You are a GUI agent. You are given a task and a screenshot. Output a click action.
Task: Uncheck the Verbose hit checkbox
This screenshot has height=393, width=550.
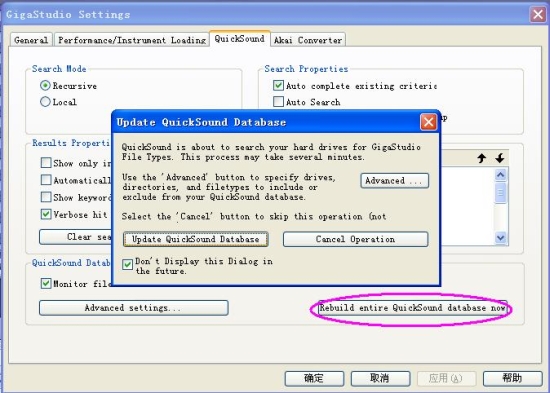coord(46,214)
